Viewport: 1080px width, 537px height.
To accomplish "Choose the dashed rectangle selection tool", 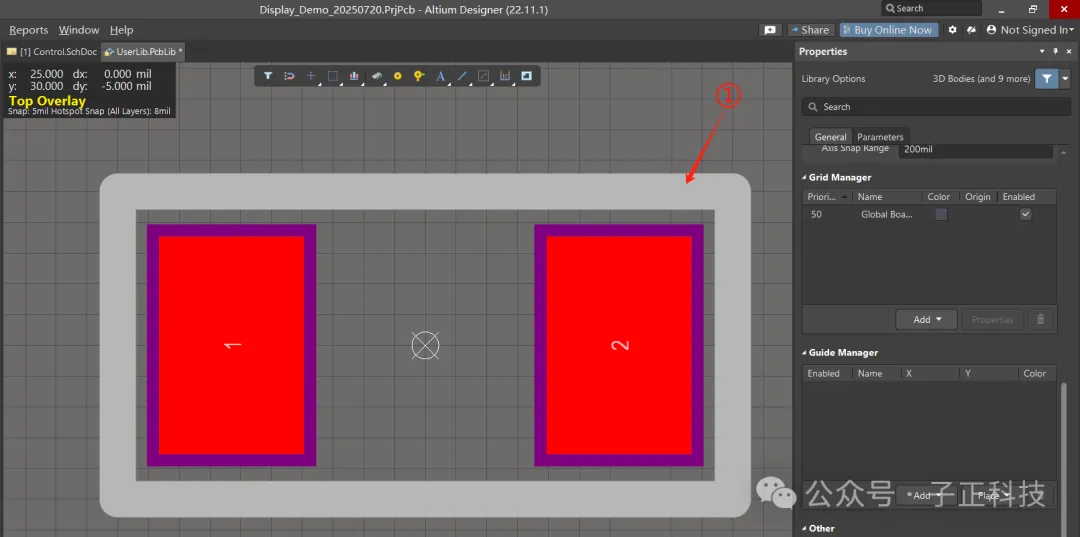I will [333, 76].
